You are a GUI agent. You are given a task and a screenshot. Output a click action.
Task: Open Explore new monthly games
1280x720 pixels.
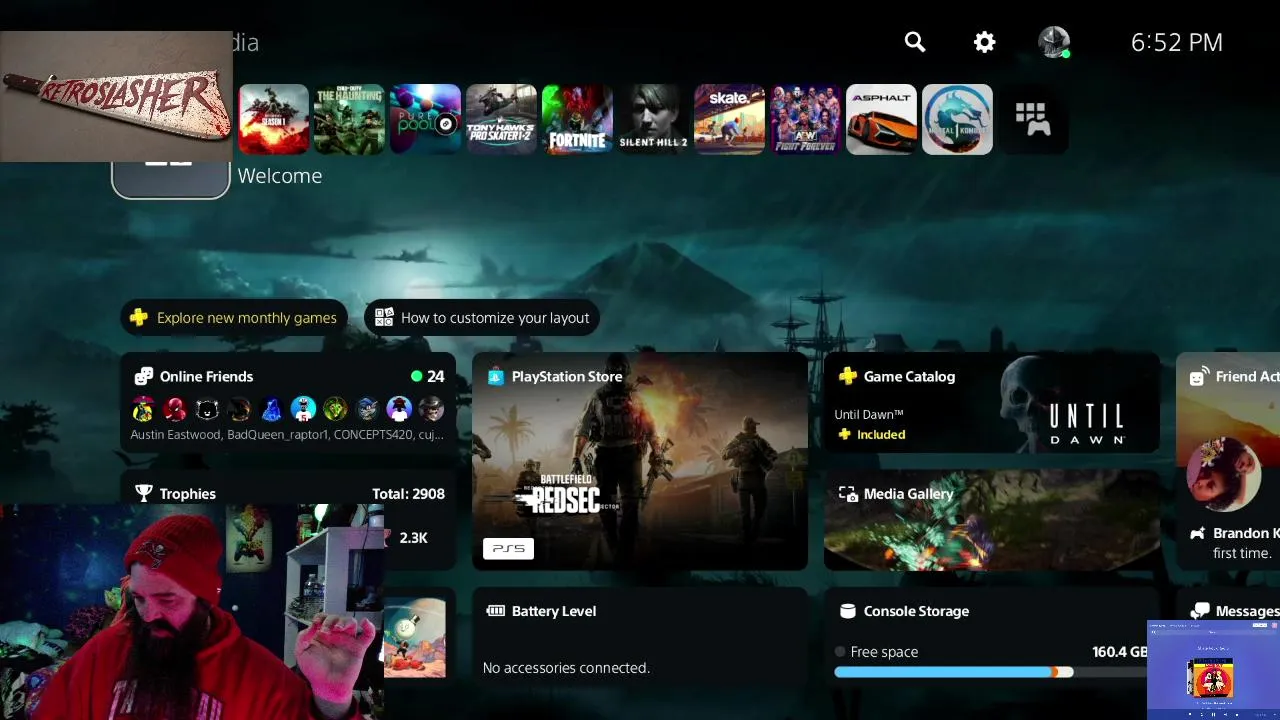pyautogui.click(x=235, y=318)
